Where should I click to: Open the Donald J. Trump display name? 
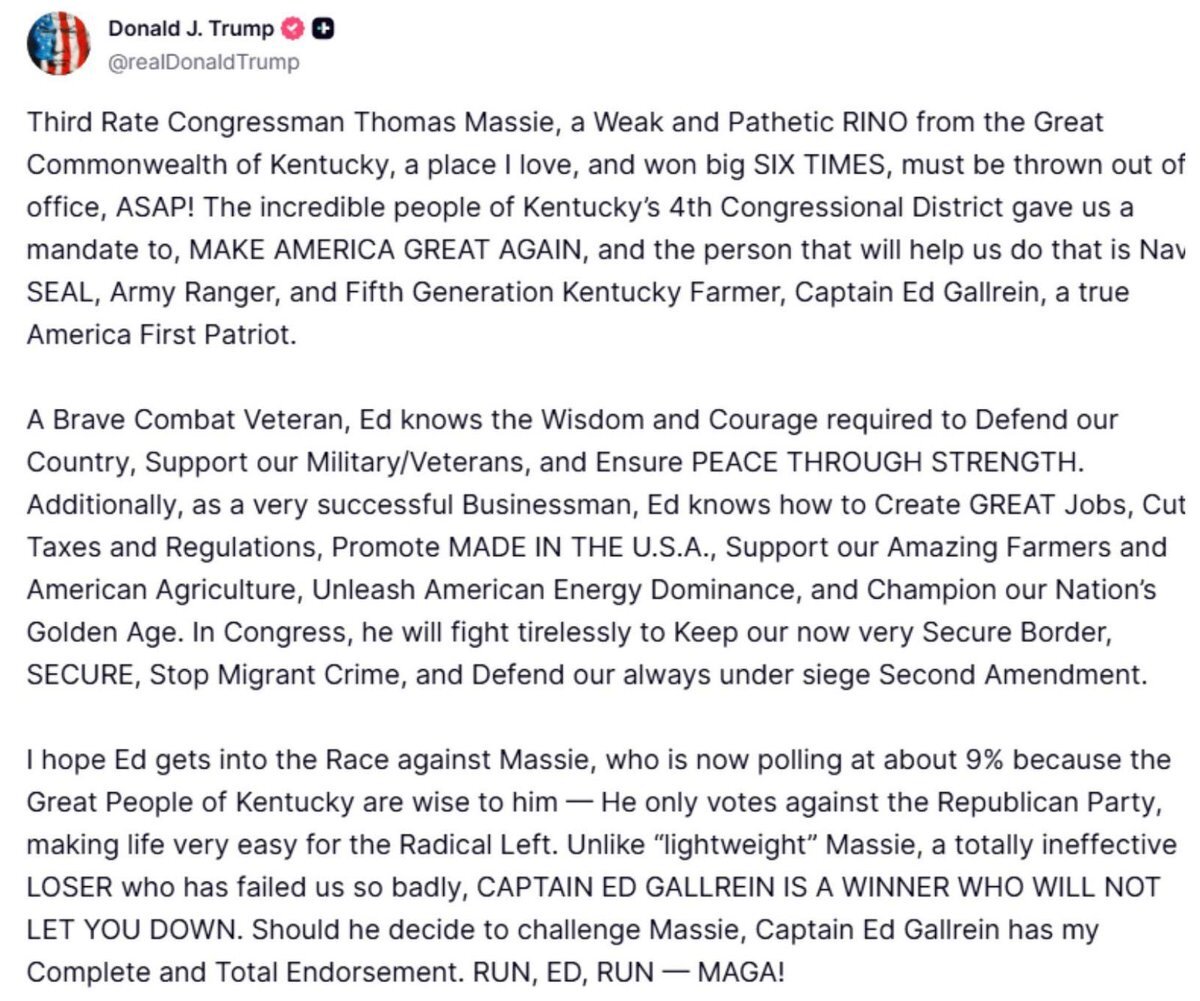pos(190,29)
